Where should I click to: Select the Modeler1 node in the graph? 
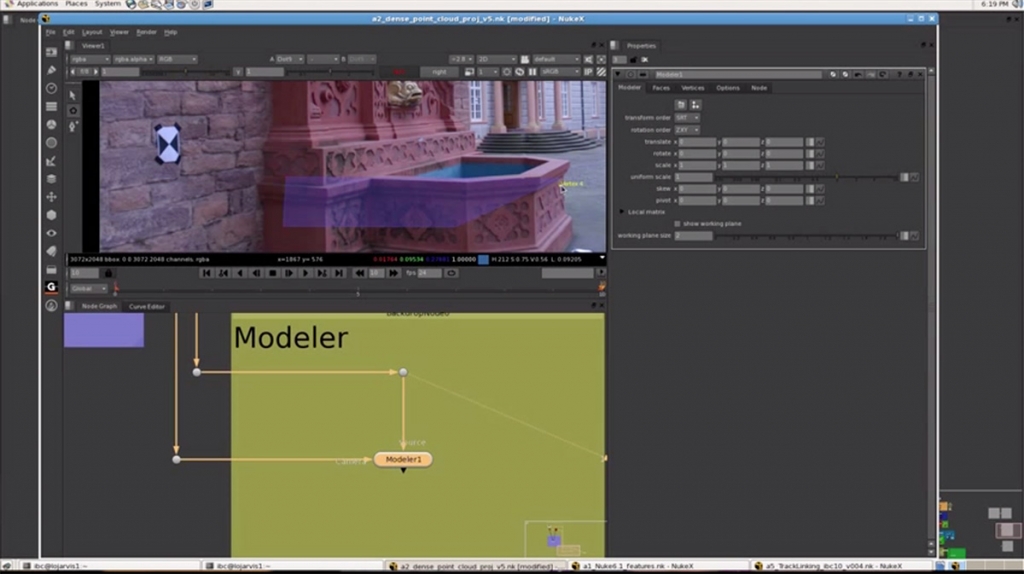pyautogui.click(x=403, y=459)
